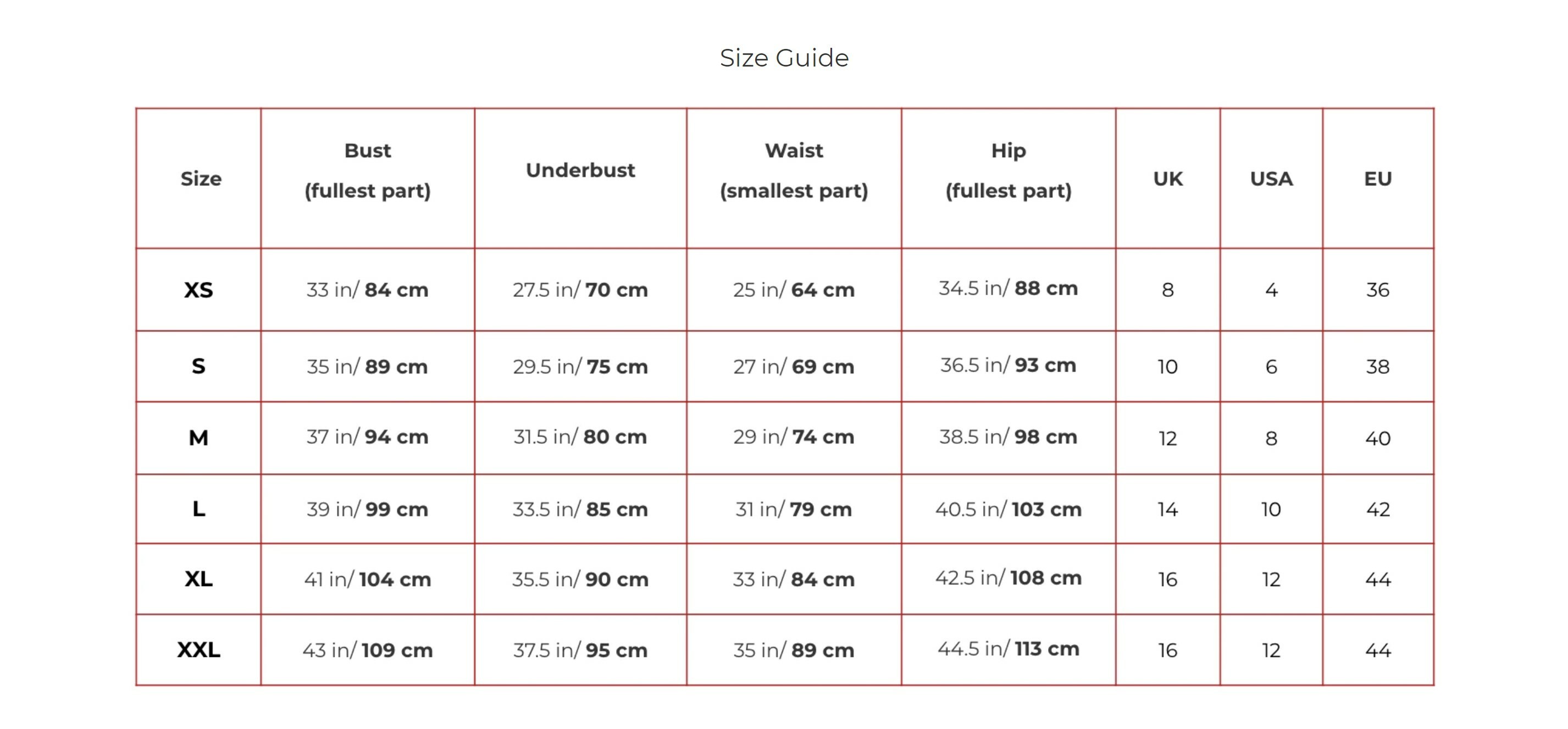The height and width of the screenshot is (729, 1568).
Task: Click the S size row label
Action: tap(198, 366)
